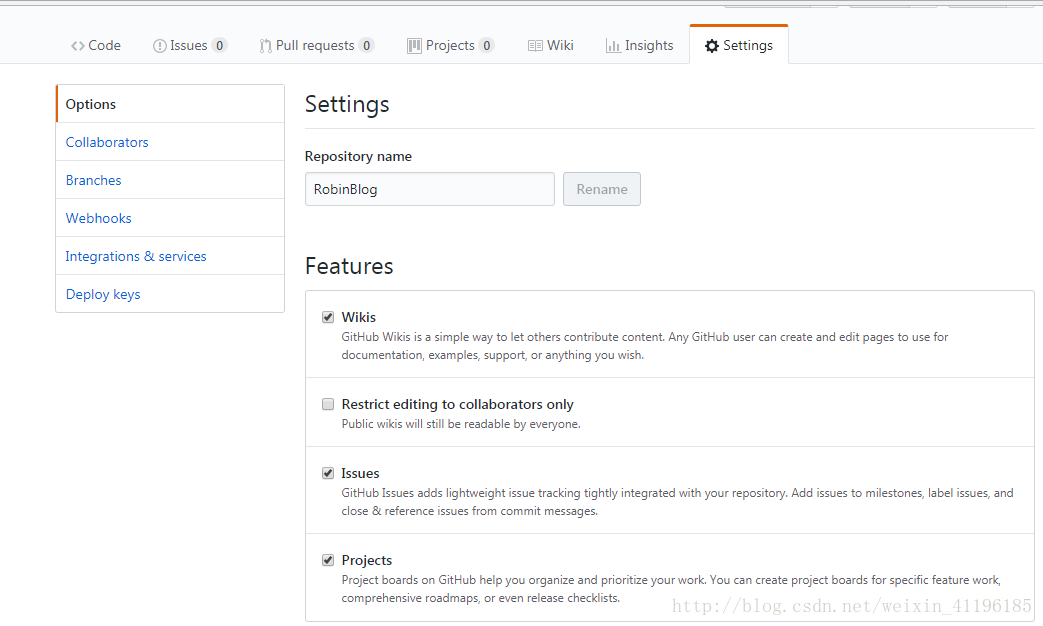The height and width of the screenshot is (626, 1043).
Task: Click the Issues count badge
Action: pos(220,45)
